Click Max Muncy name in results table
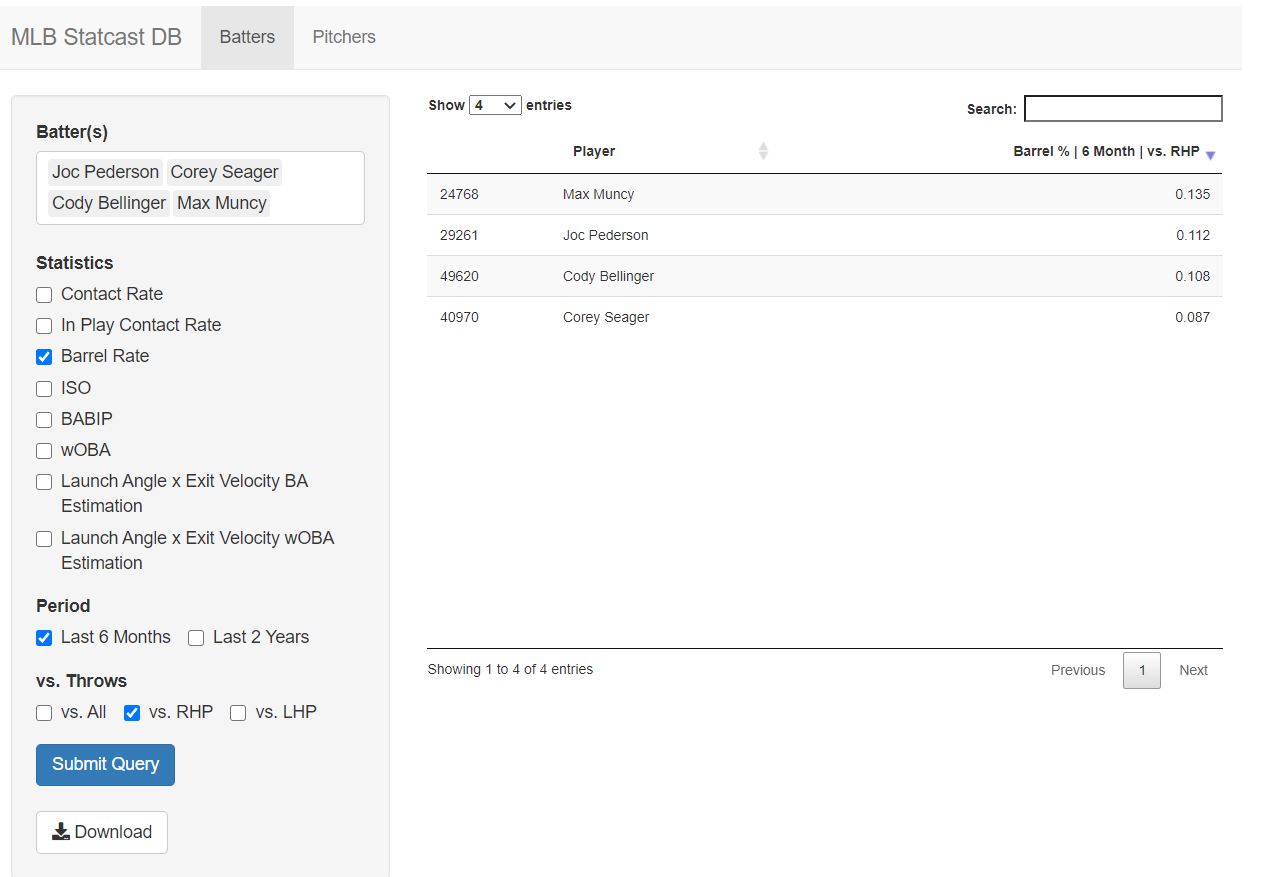1272x877 pixels. 598,194
